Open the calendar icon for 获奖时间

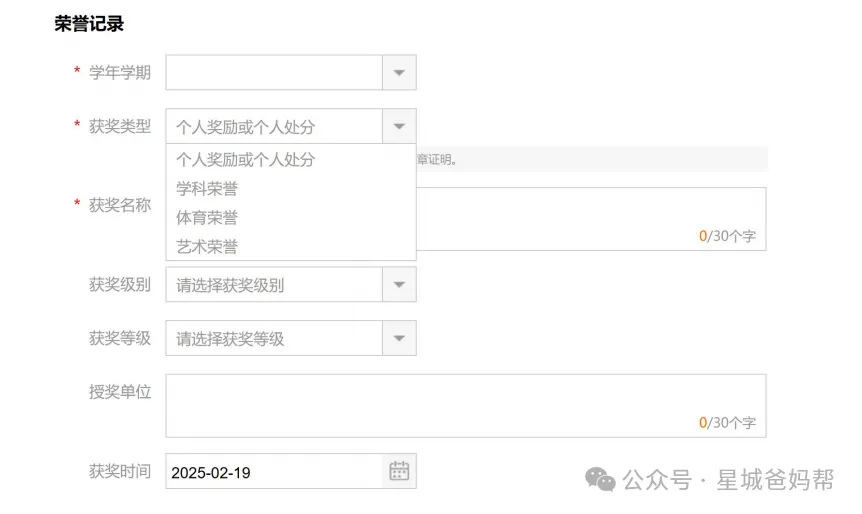pos(399,471)
